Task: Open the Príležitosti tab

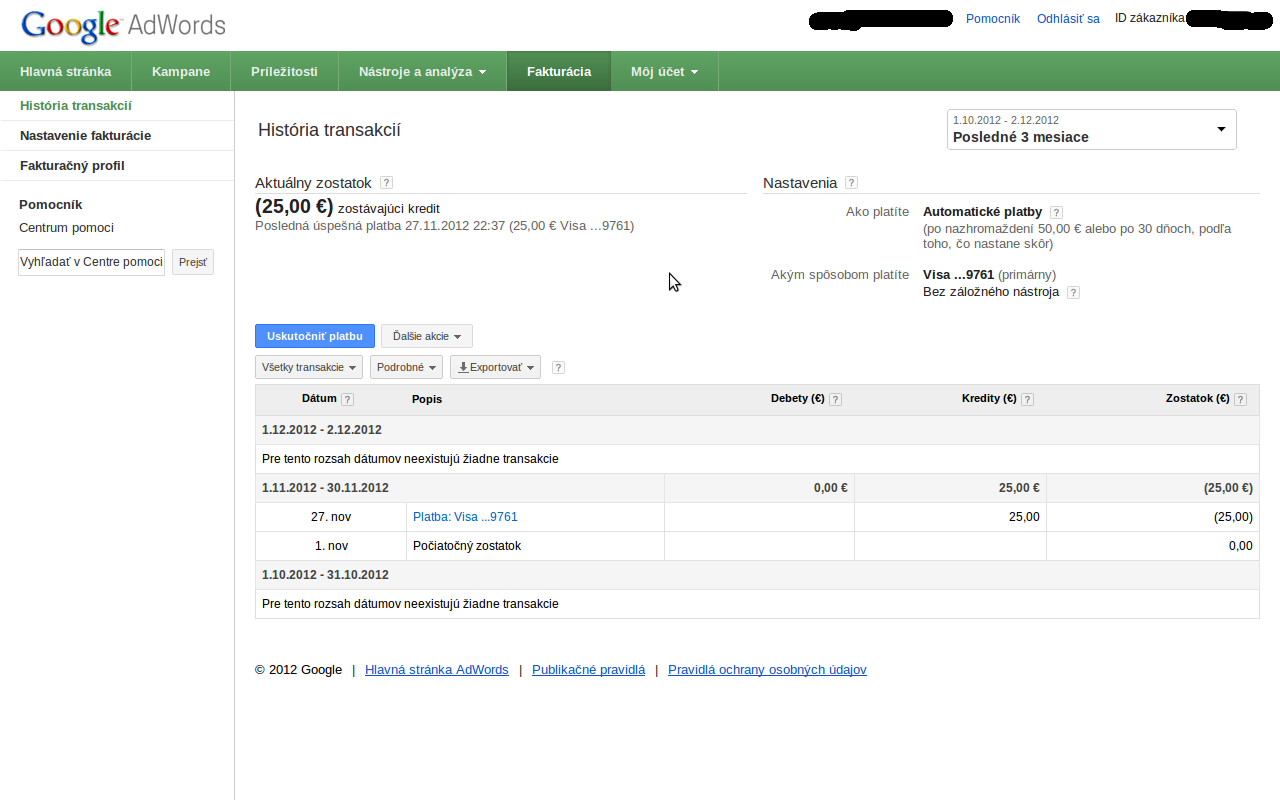Action: (x=285, y=72)
